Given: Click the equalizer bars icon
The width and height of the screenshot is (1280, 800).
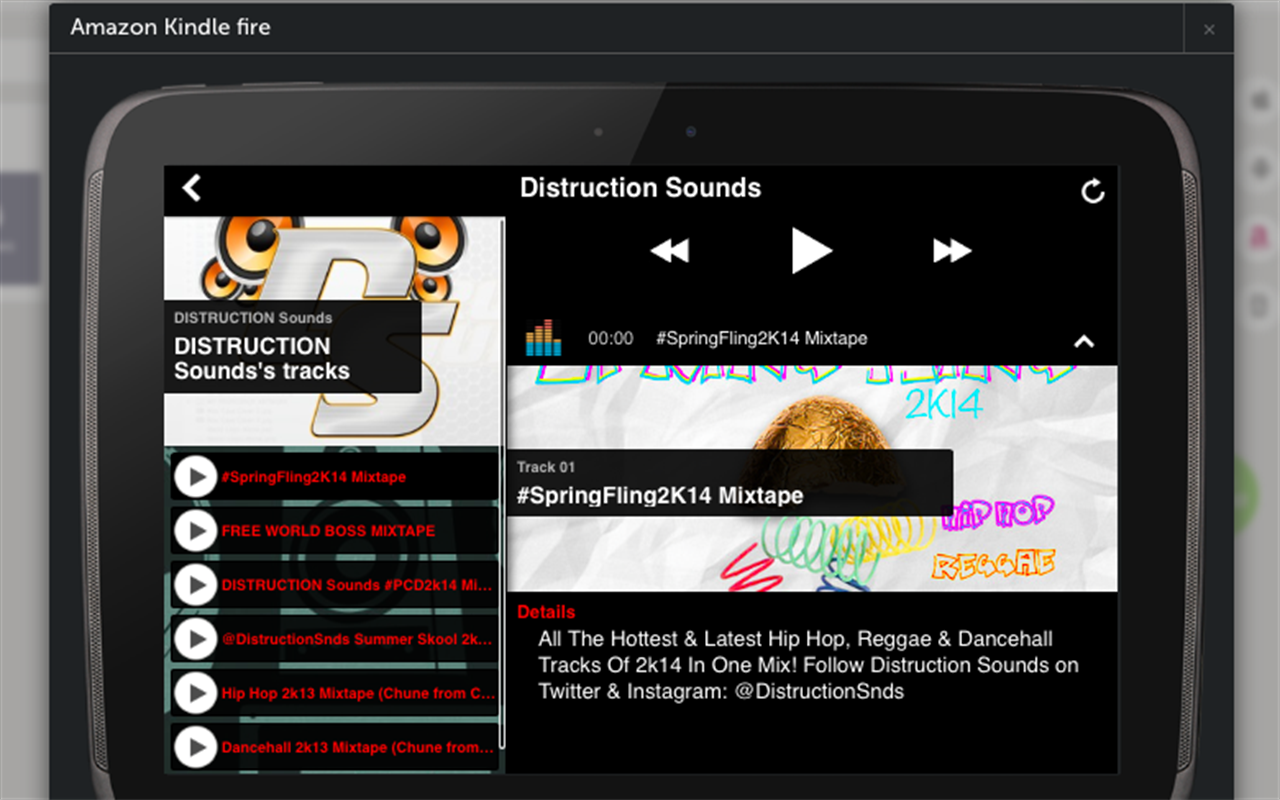Looking at the screenshot, I should pos(544,338).
